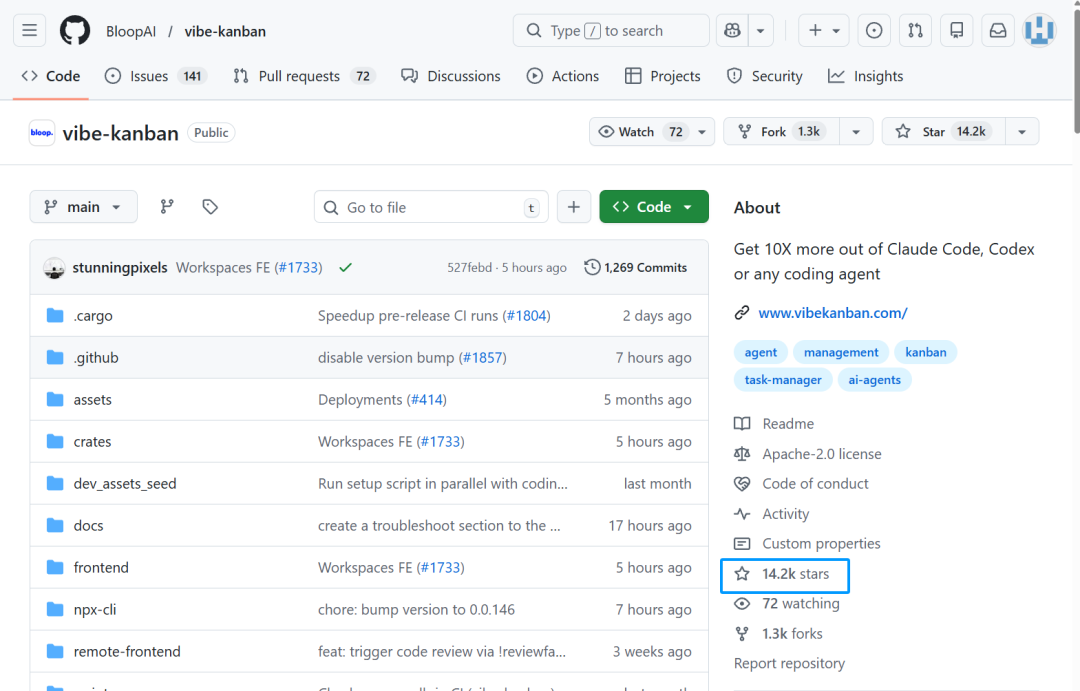1080x691 pixels.
Task: Click the GitHub logo icon
Action: coord(75,31)
